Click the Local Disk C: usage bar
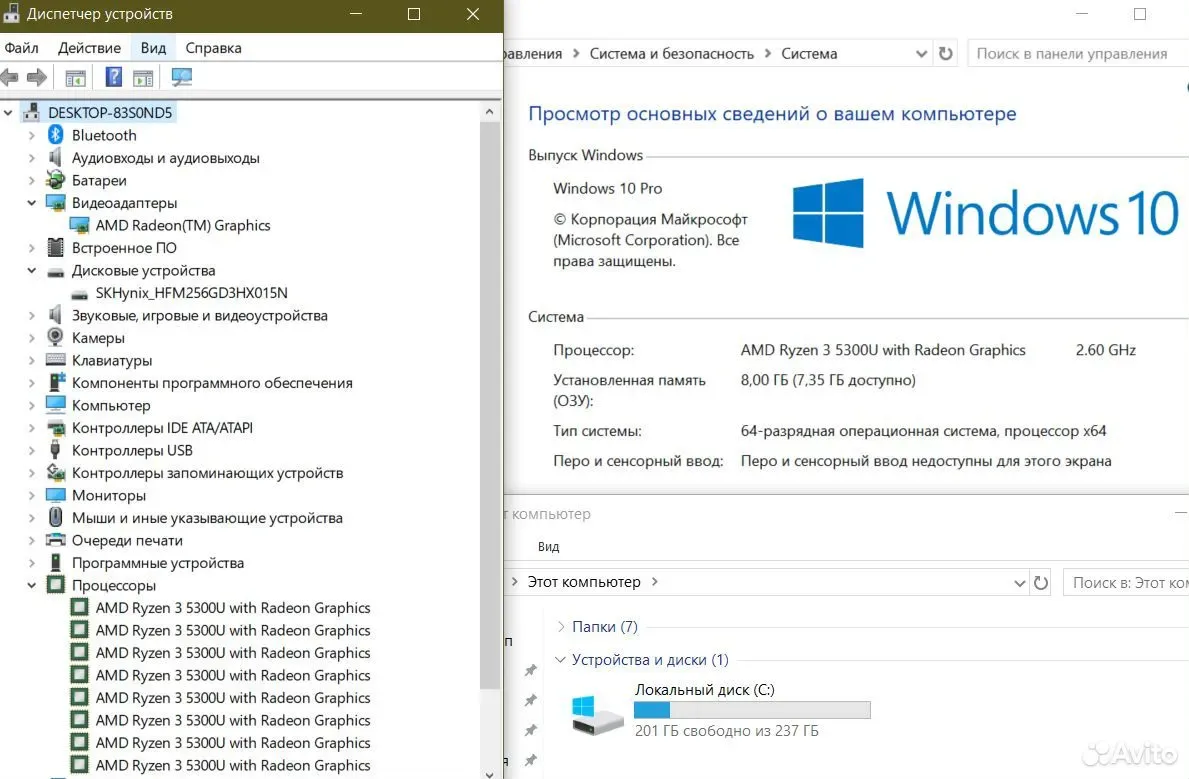Image resolution: width=1189 pixels, height=779 pixels. [x=752, y=710]
